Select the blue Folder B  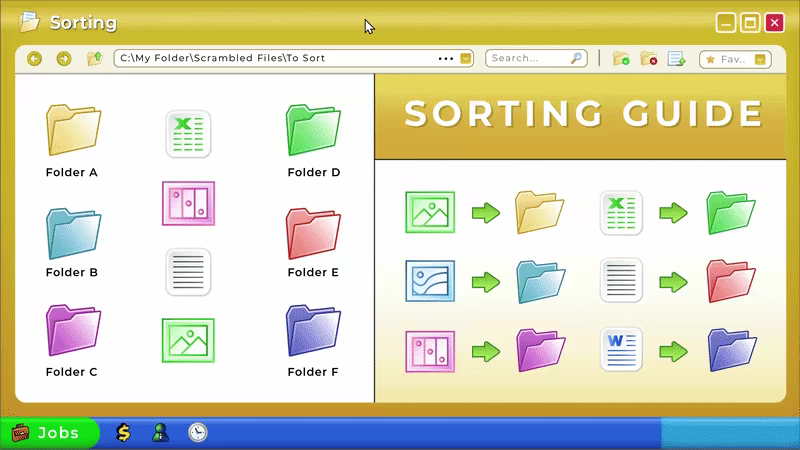coord(73,233)
